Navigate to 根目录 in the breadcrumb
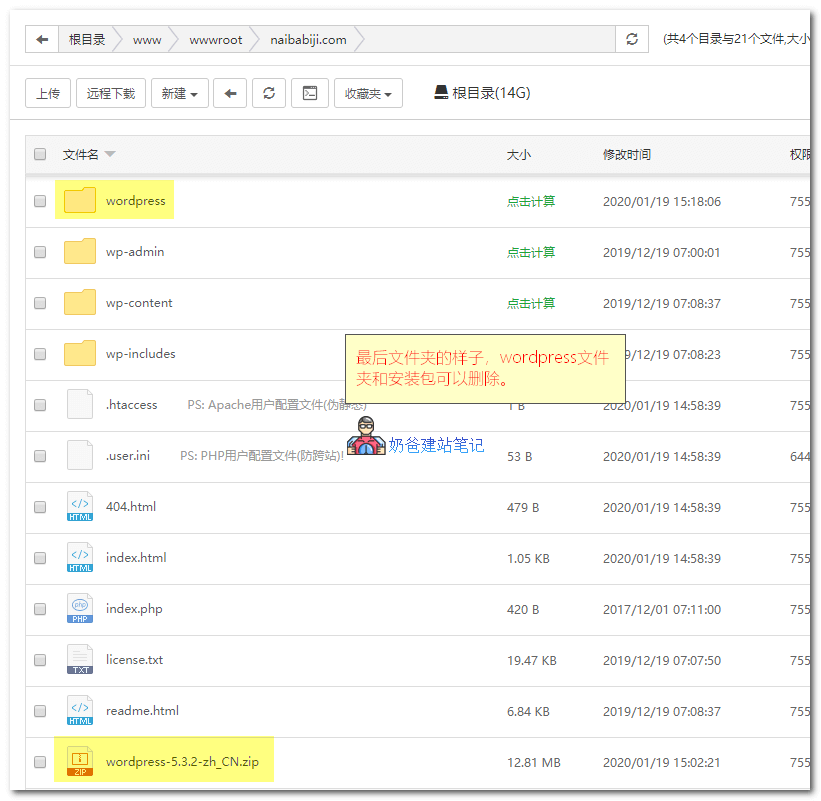This screenshot has height=801, width=821. click(x=87, y=40)
